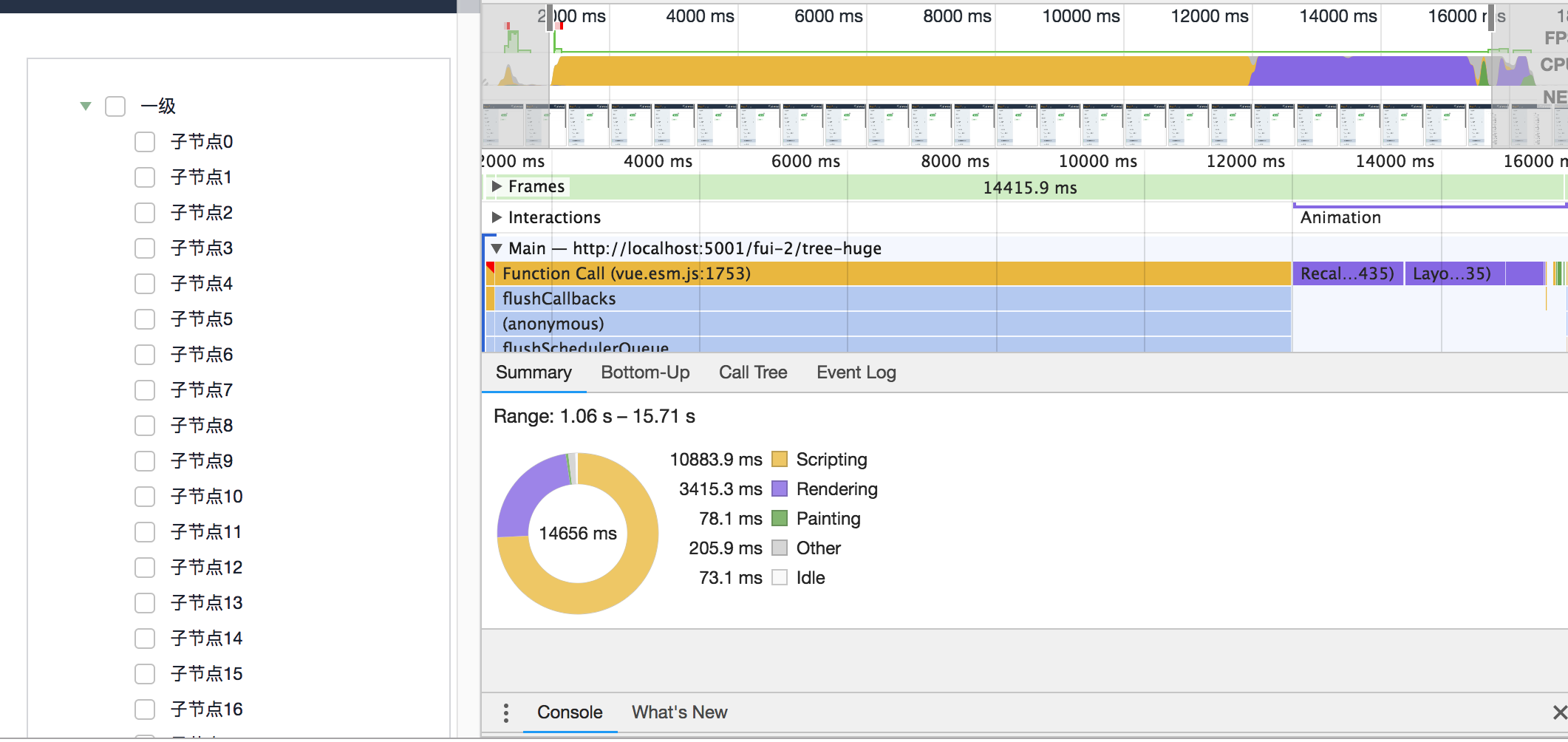This screenshot has height=742, width=1568.
Task: Tick the 子节点15 checkbox
Action: (x=145, y=674)
